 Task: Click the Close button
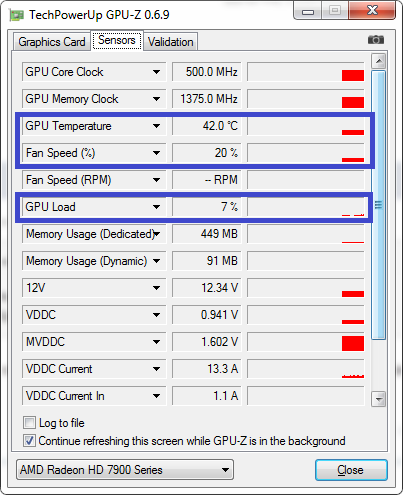(351, 470)
